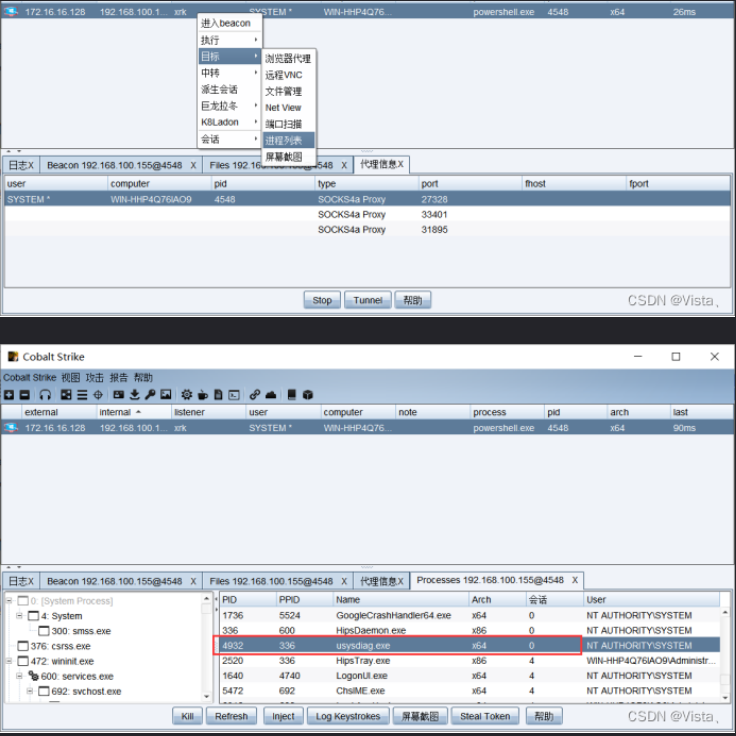This screenshot has width=736, height=736.
Task: Select the SOCKS4a Proxy row with port 33401
Action: [368, 215]
